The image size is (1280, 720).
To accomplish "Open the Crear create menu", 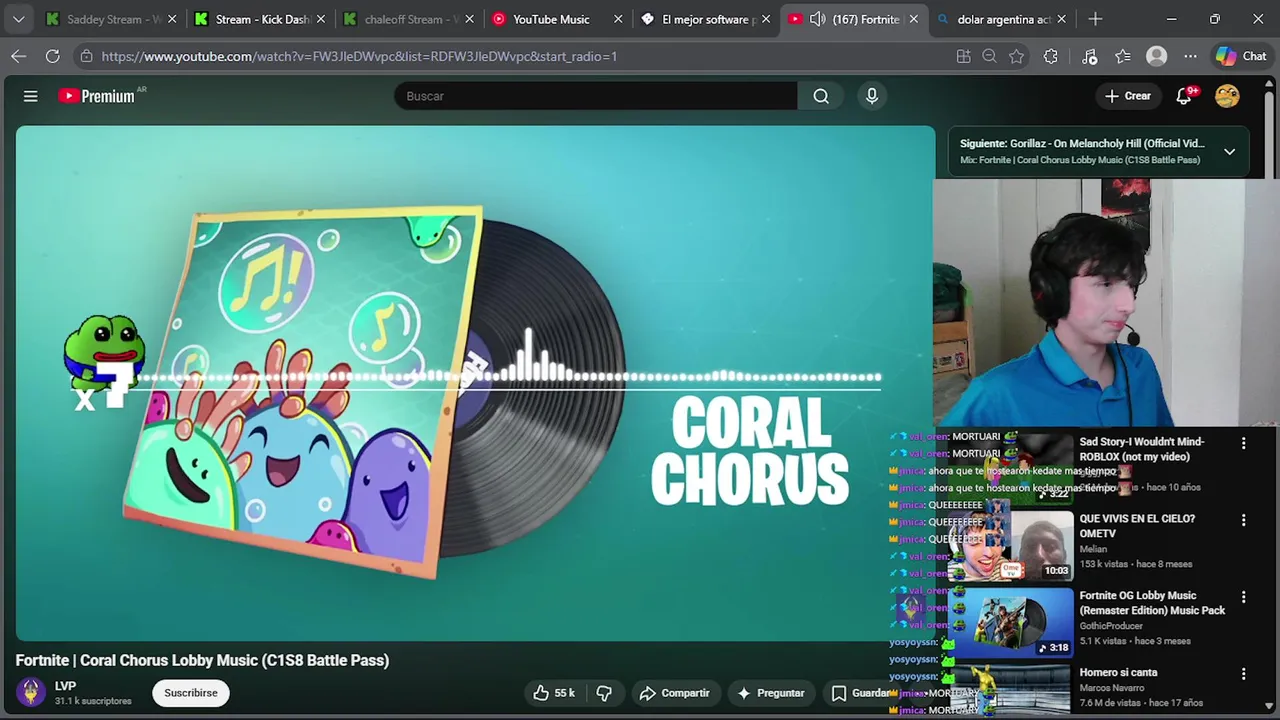I will tap(1128, 96).
